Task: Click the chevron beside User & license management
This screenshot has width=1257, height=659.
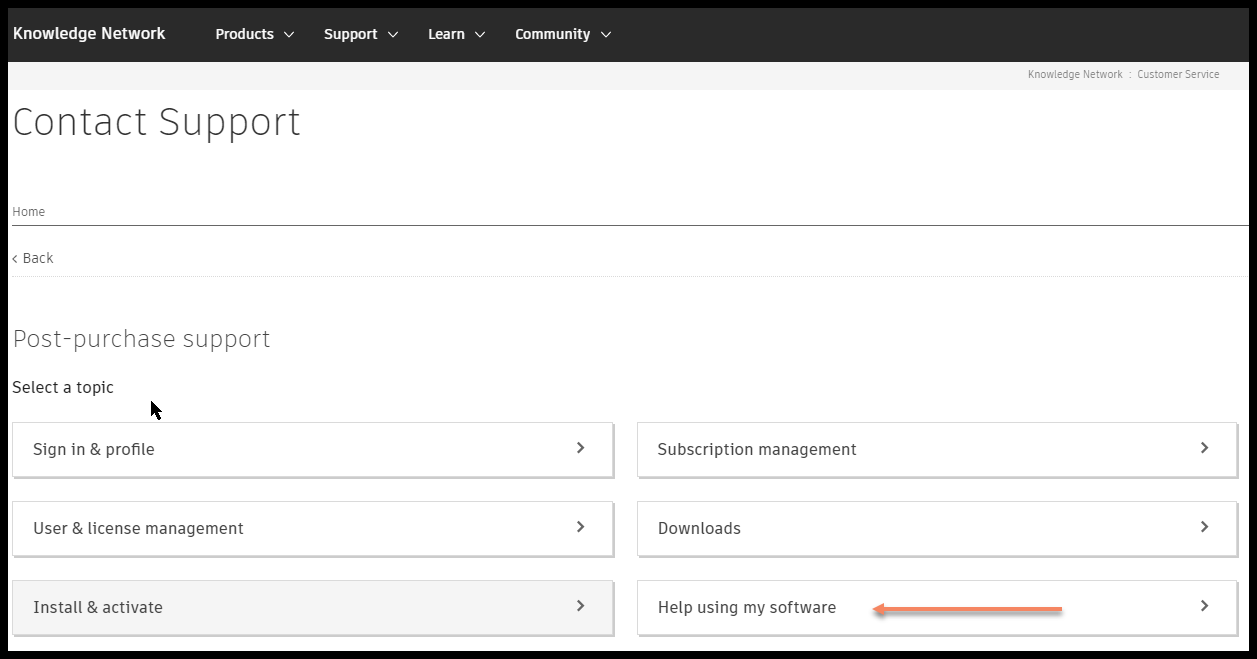Action: coord(580,528)
